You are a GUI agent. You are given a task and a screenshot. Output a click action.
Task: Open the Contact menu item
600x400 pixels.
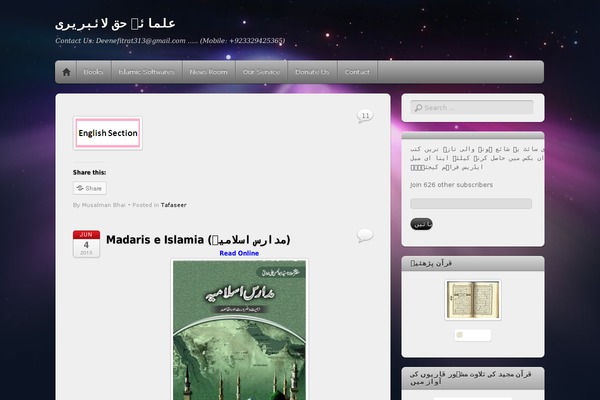point(357,72)
